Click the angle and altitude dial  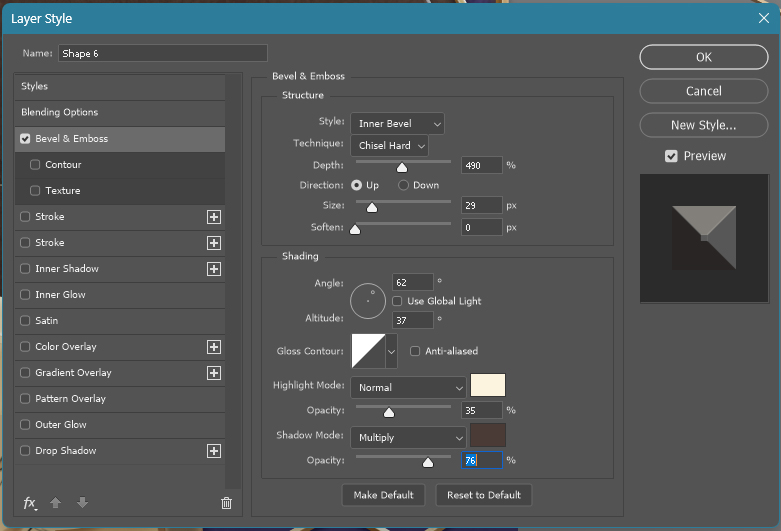368,301
